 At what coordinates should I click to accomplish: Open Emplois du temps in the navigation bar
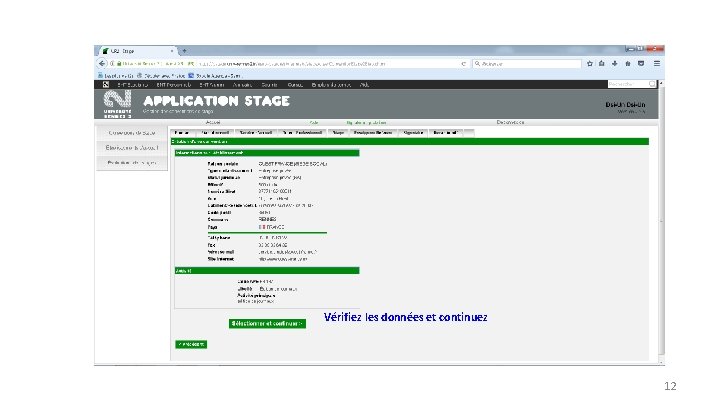click(x=331, y=84)
